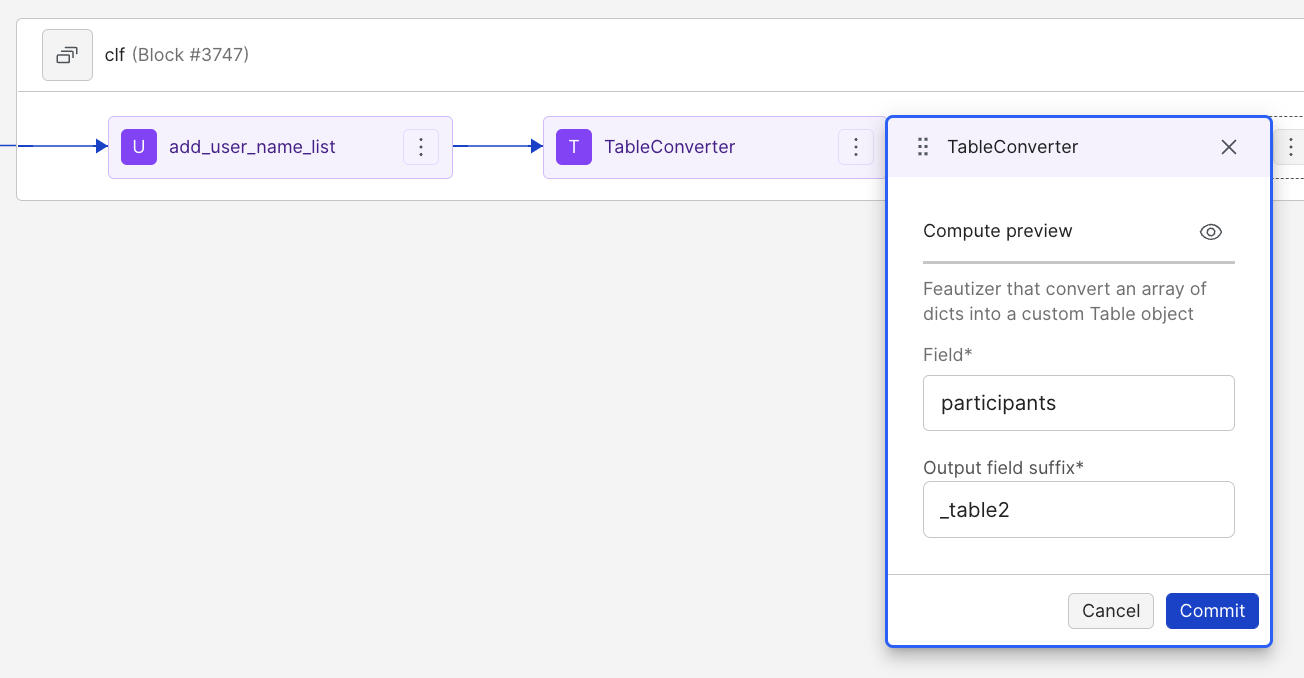Viewport: 1304px width, 678px height.
Task: Close the TableConverter panel
Action: pos(1229,147)
